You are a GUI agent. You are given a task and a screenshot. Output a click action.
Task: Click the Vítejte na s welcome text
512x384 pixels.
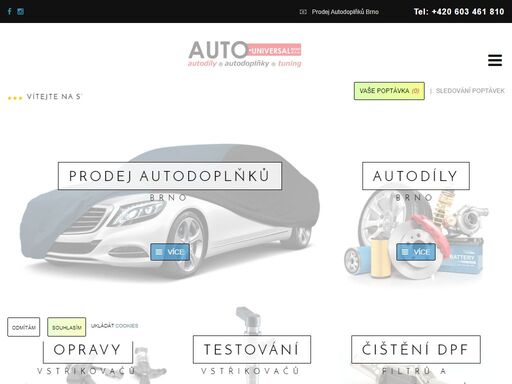tap(53, 97)
